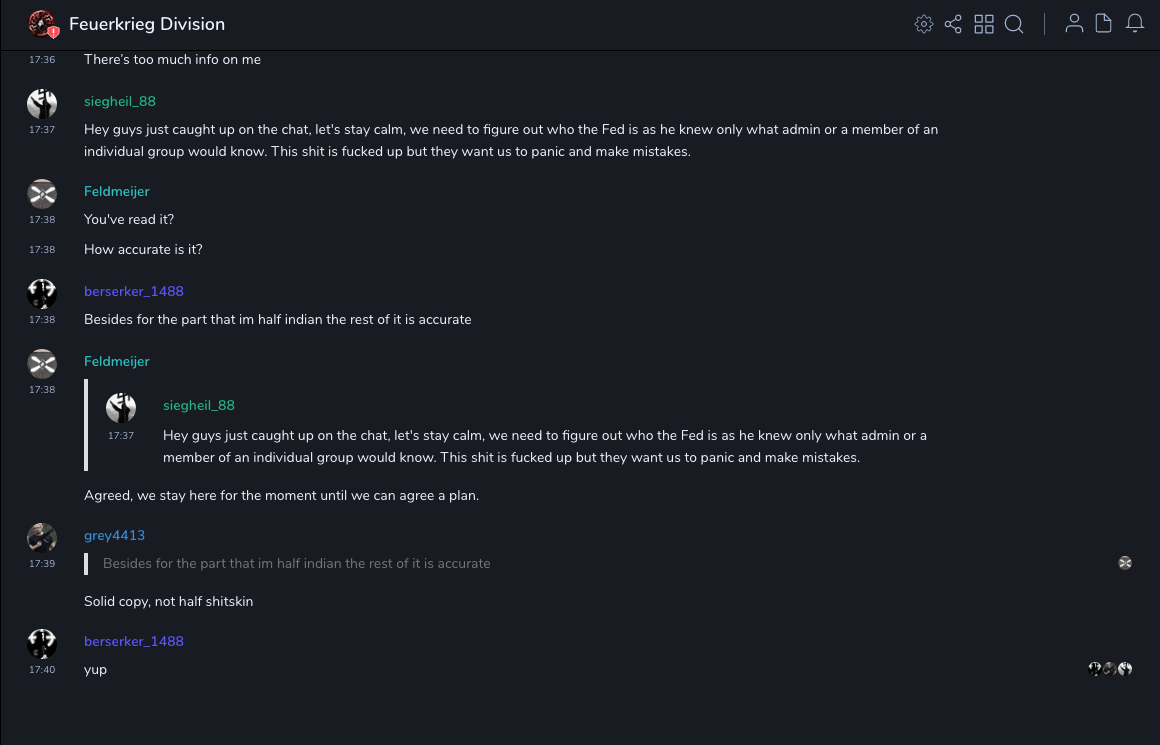Click the quoted siegheil_88 username in reply

tap(199, 405)
